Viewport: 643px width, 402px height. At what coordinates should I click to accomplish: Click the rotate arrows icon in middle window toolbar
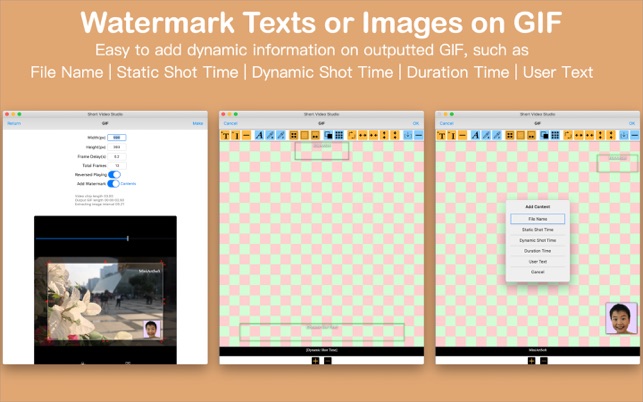(352, 135)
